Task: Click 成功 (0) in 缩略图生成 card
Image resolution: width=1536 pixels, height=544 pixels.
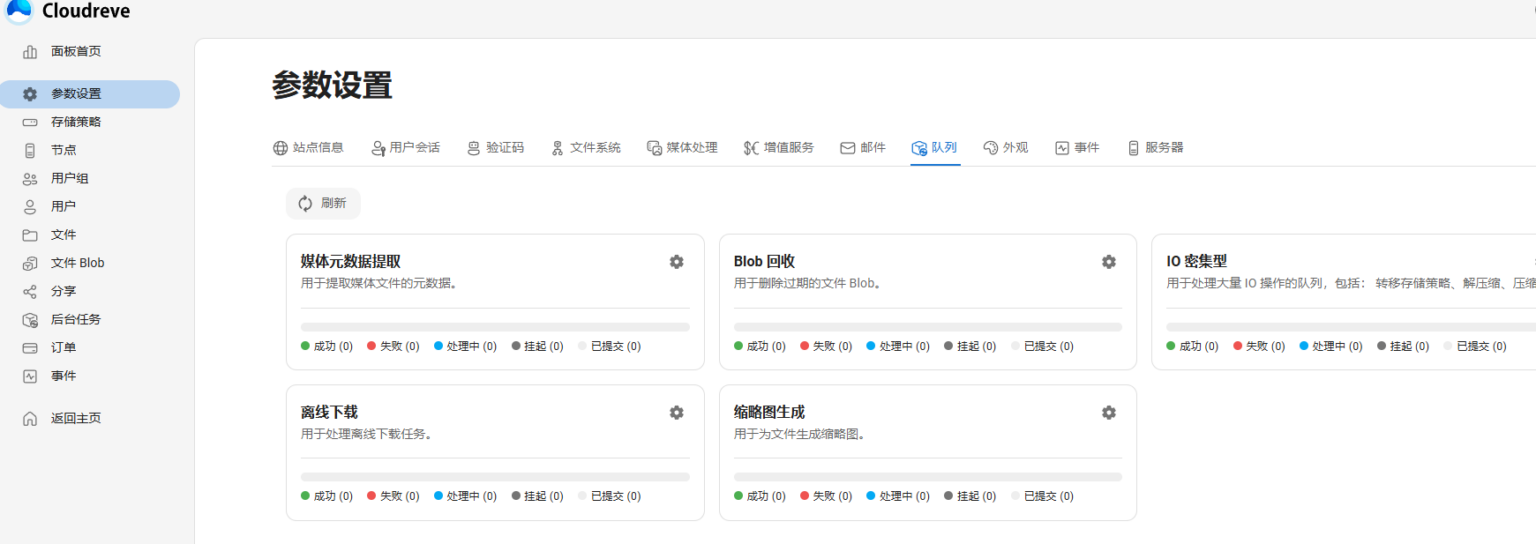Action: pyautogui.click(x=760, y=496)
